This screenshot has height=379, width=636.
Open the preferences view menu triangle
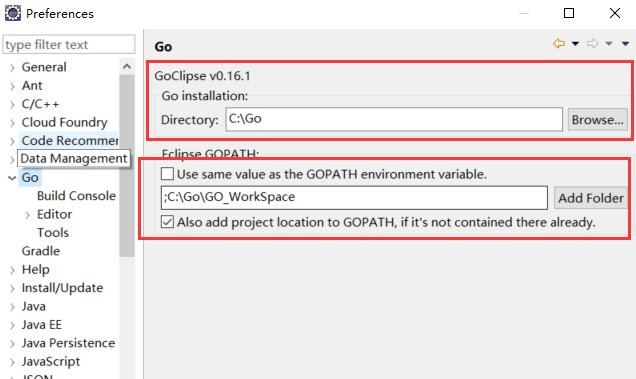tap(625, 44)
